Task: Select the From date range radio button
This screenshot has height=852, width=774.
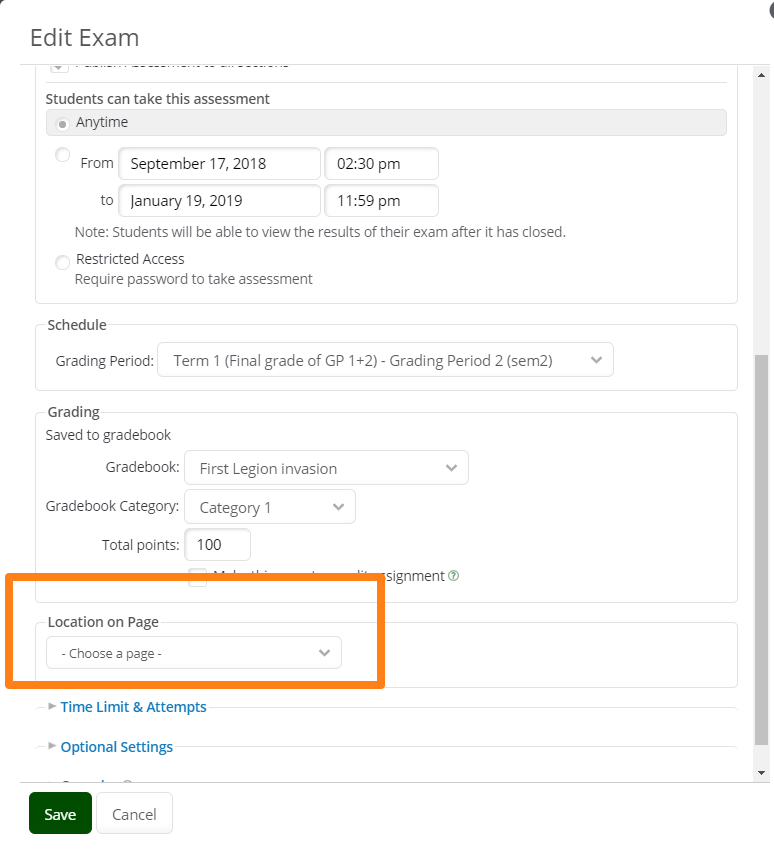Action: tap(63, 155)
